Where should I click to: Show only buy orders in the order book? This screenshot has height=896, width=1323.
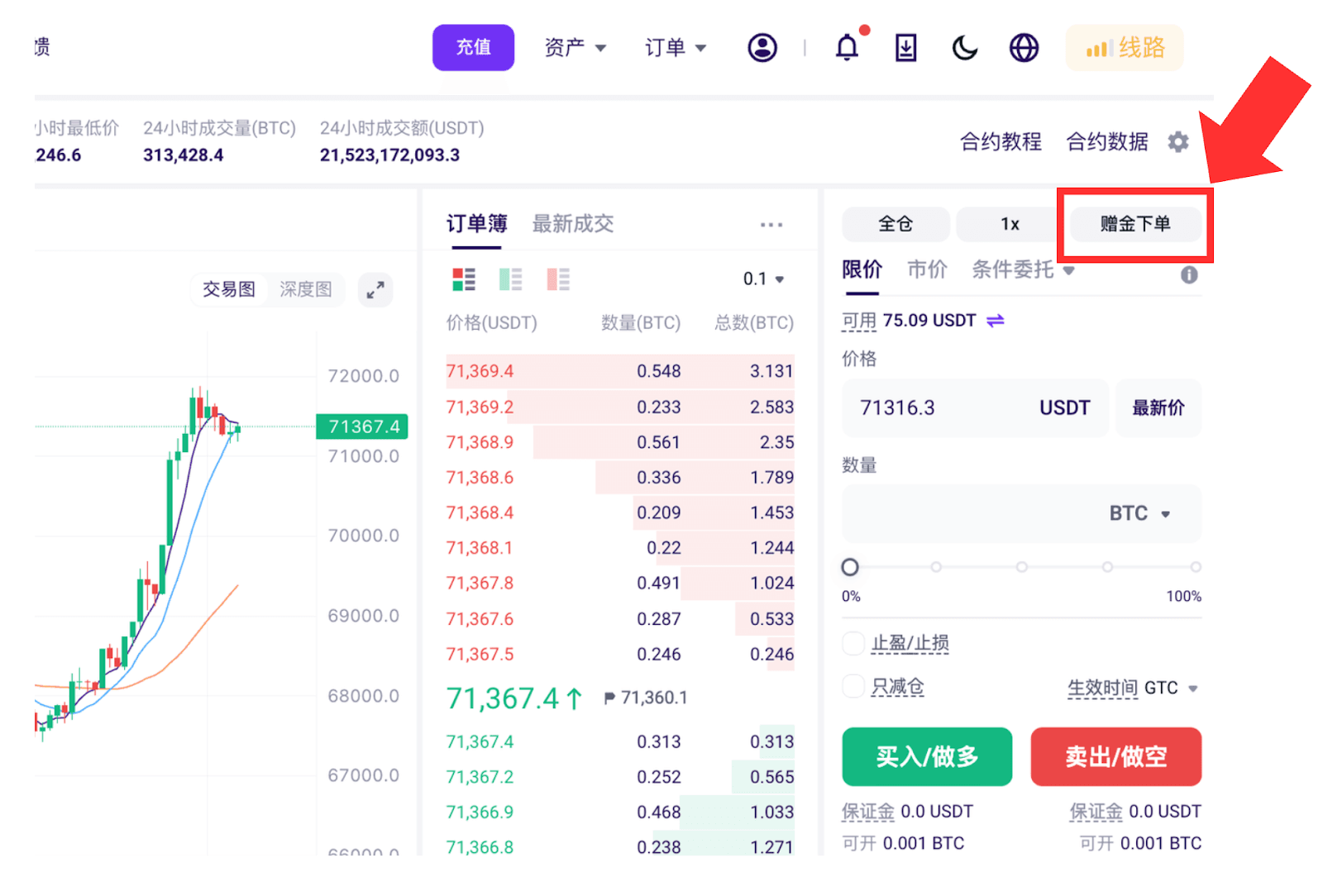(x=511, y=279)
